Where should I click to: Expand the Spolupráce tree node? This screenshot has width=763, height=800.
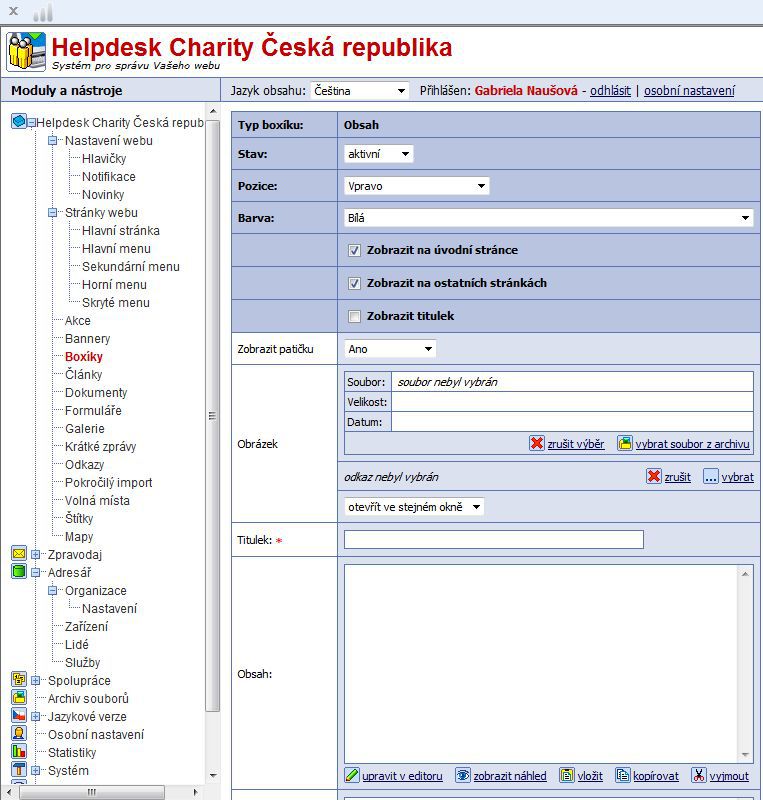35,680
